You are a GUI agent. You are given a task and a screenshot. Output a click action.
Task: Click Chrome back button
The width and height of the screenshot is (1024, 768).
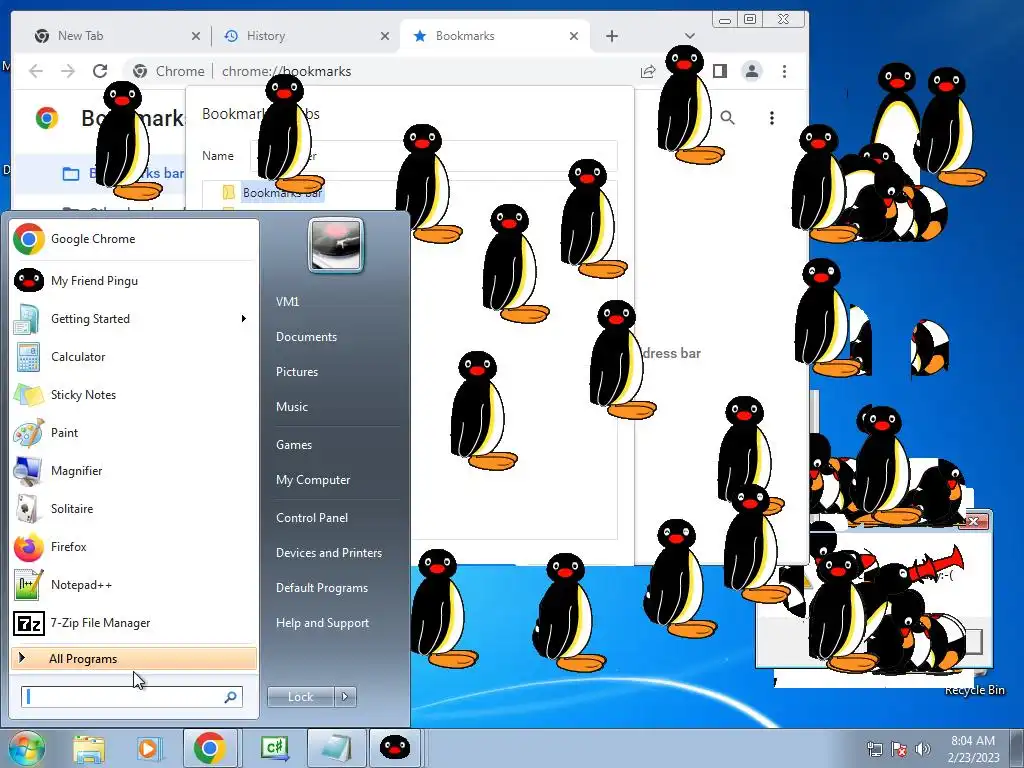coord(36,71)
